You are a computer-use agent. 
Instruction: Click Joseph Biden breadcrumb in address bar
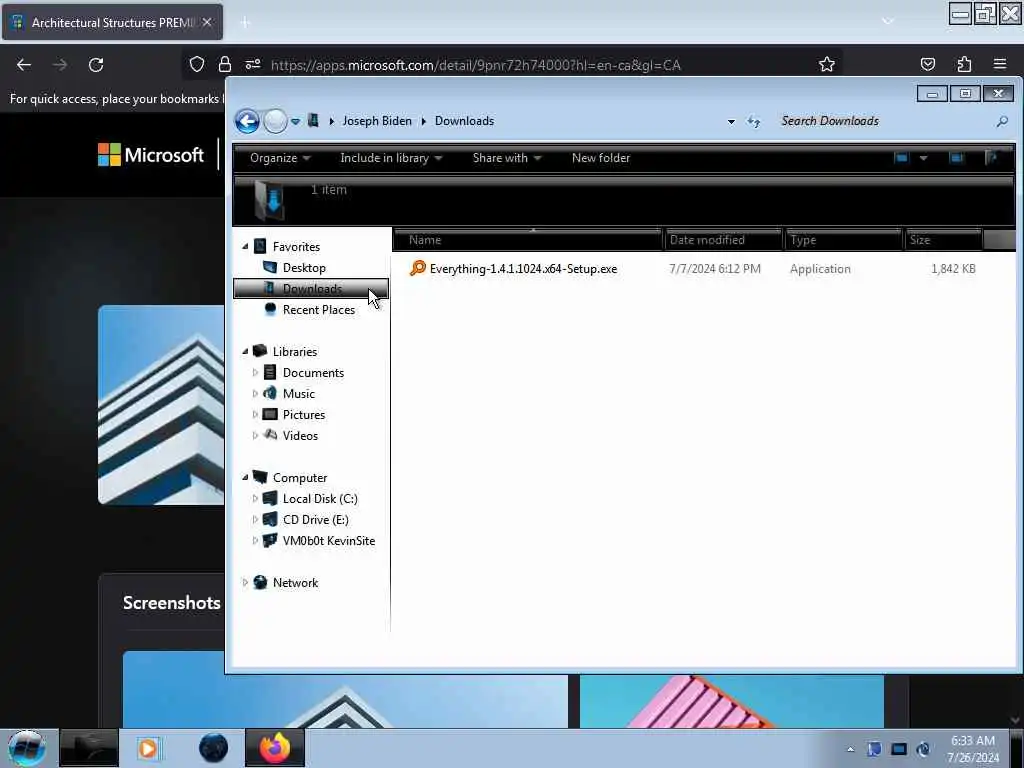point(377,121)
